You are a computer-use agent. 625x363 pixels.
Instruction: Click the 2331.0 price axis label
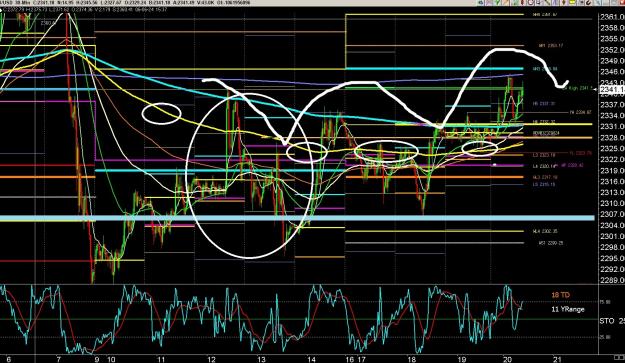click(613, 127)
